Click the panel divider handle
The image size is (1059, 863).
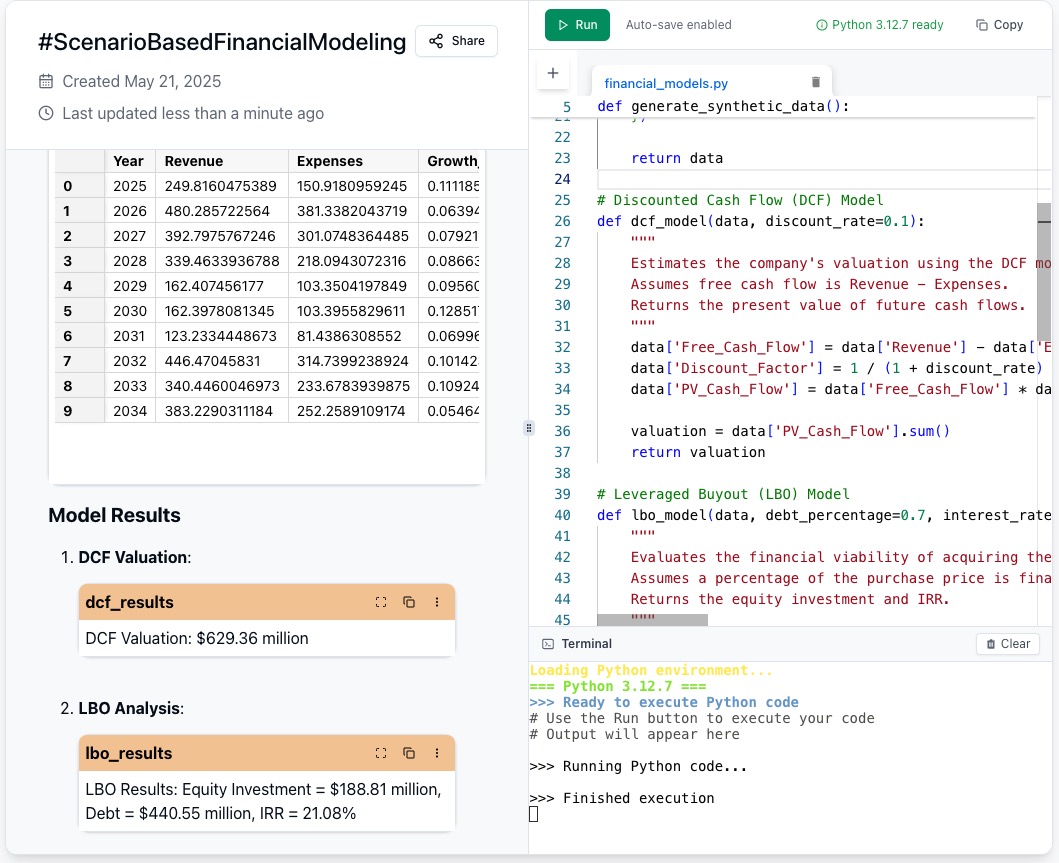[x=529, y=427]
